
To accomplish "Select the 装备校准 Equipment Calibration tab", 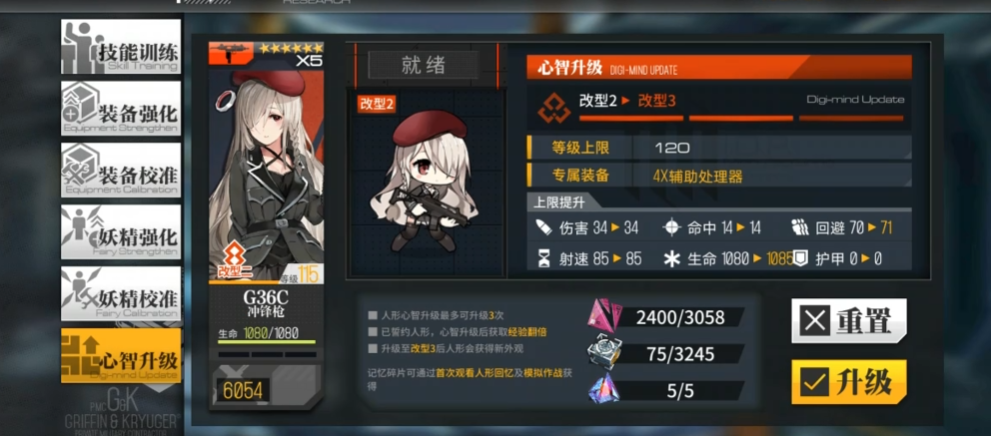I will [121, 170].
